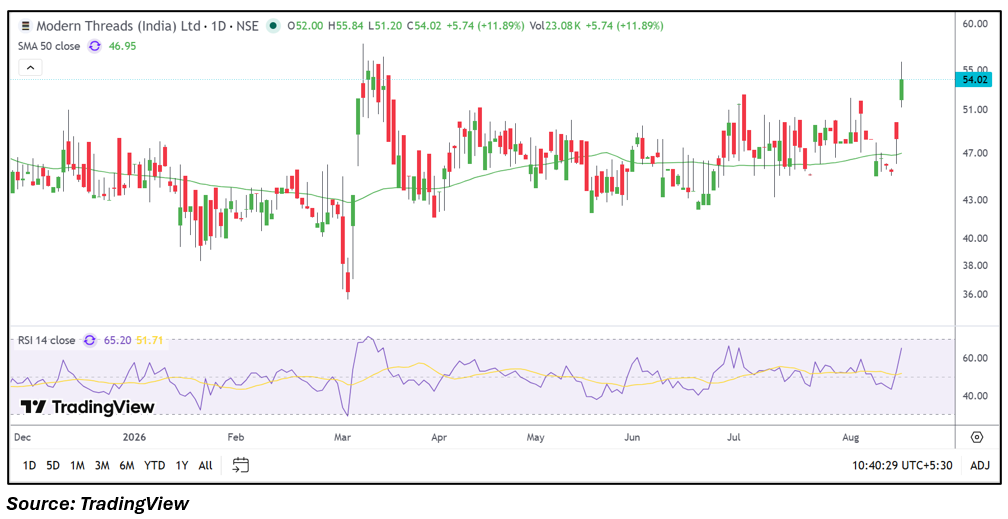
Task: Click the Jun label on time axis
Action: pos(632,437)
